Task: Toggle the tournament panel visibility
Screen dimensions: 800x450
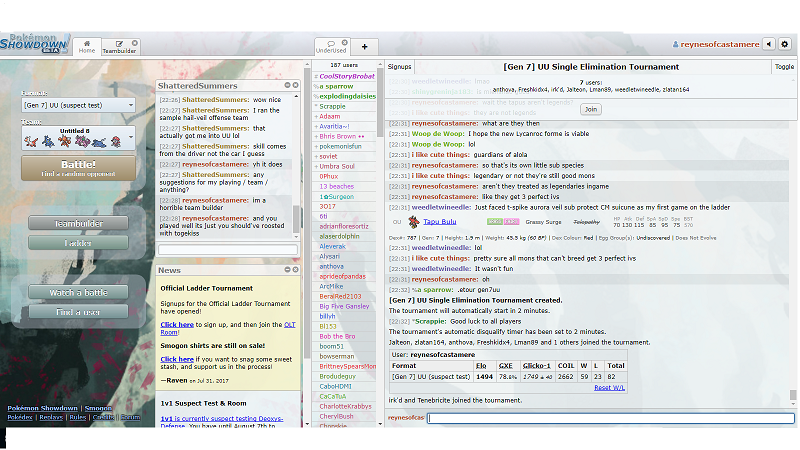Action: click(x=784, y=66)
